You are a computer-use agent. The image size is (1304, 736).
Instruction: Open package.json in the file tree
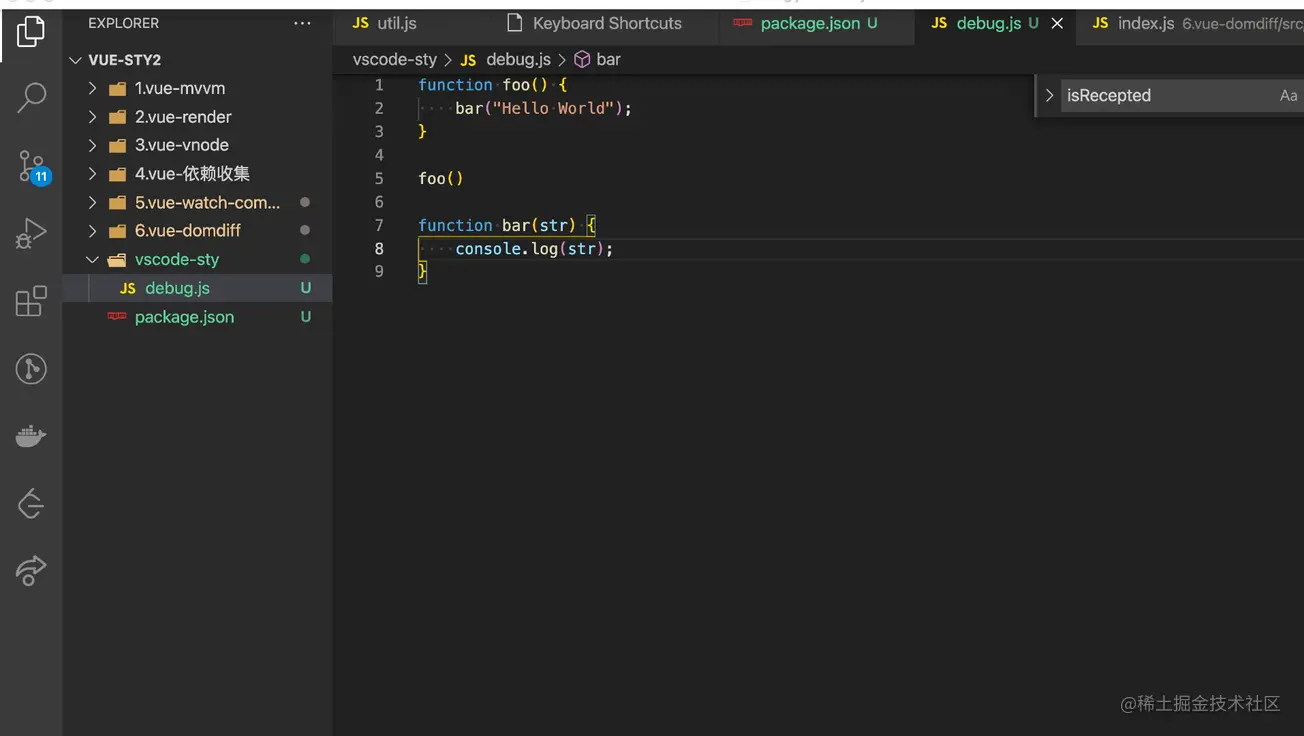click(184, 317)
